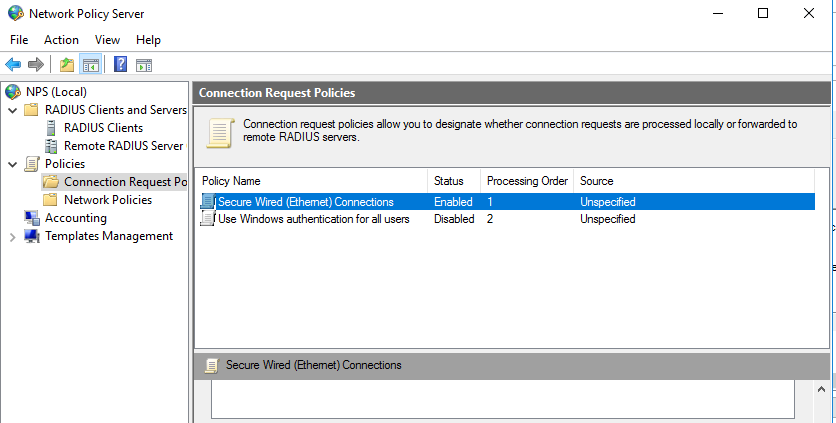The image size is (836, 423).
Task: Sort by the Source column header
Action: (694, 181)
